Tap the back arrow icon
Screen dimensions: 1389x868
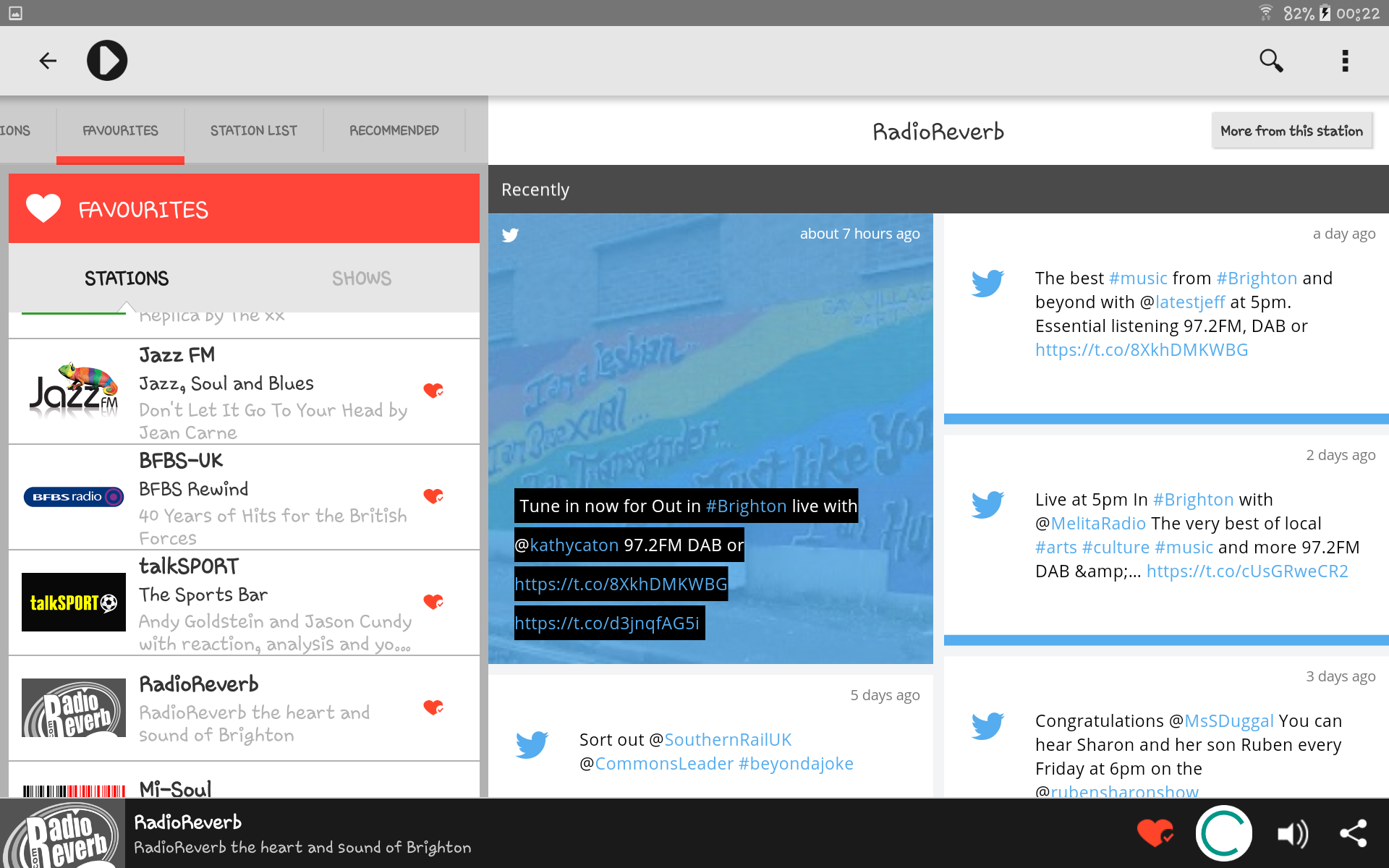(x=48, y=61)
